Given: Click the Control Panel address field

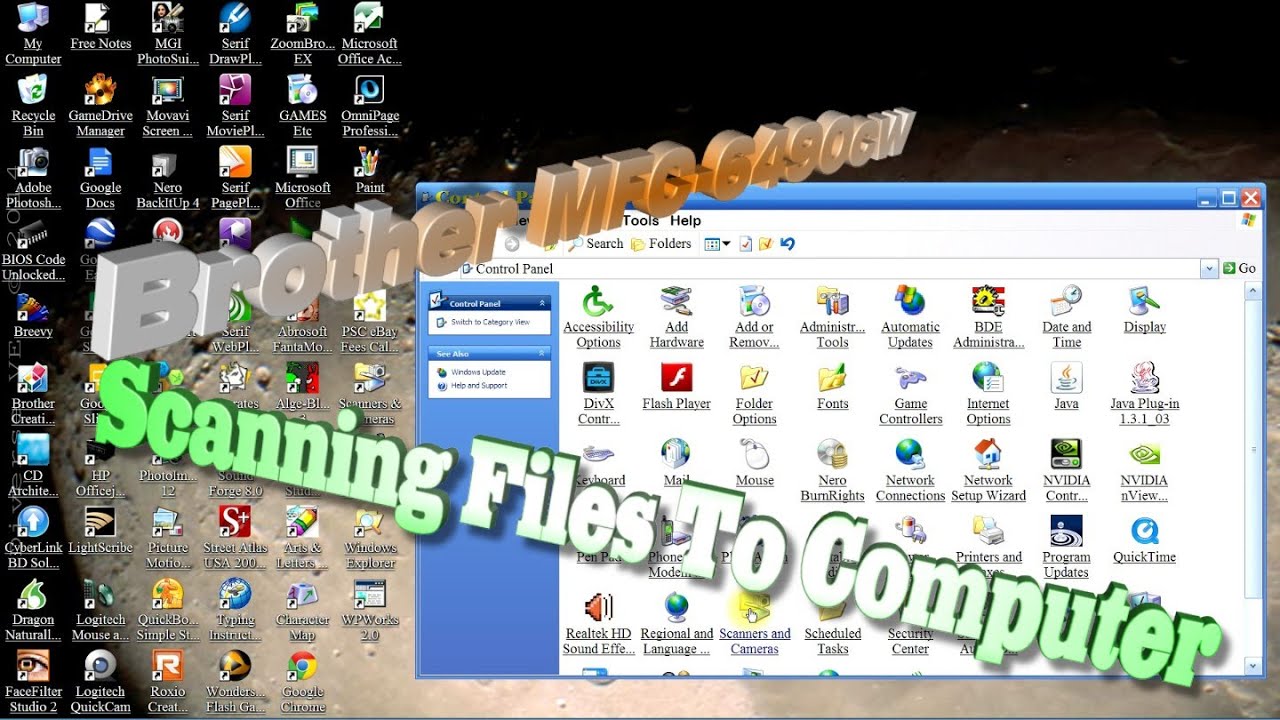Looking at the screenshot, I should (x=828, y=269).
